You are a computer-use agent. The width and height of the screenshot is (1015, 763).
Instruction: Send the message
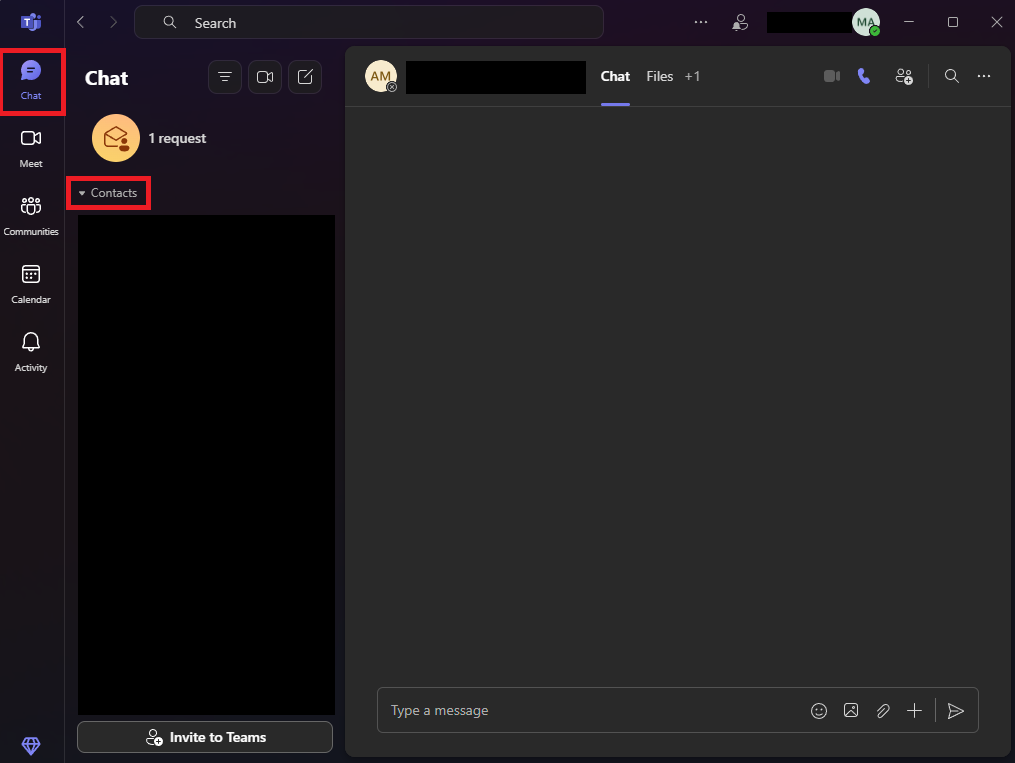tap(955, 711)
